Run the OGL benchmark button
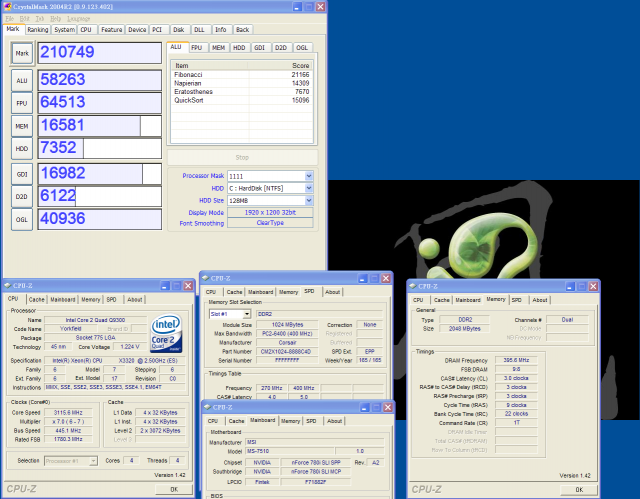The width and height of the screenshot is (640, 499). click(22, 220)
